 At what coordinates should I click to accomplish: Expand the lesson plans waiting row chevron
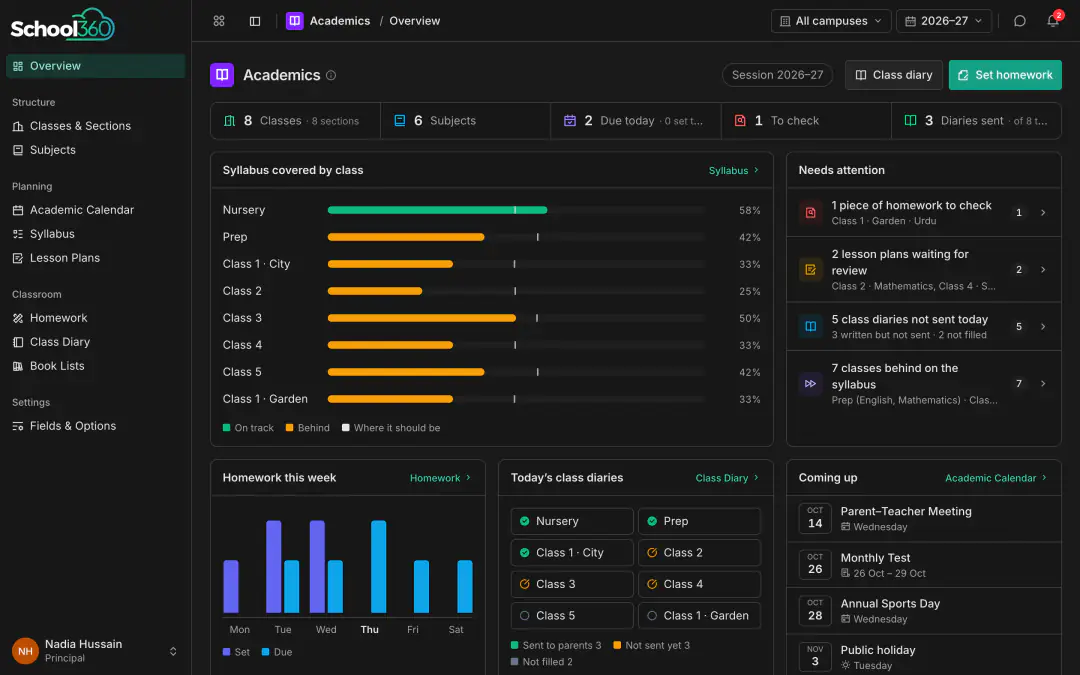(1043, 270)
